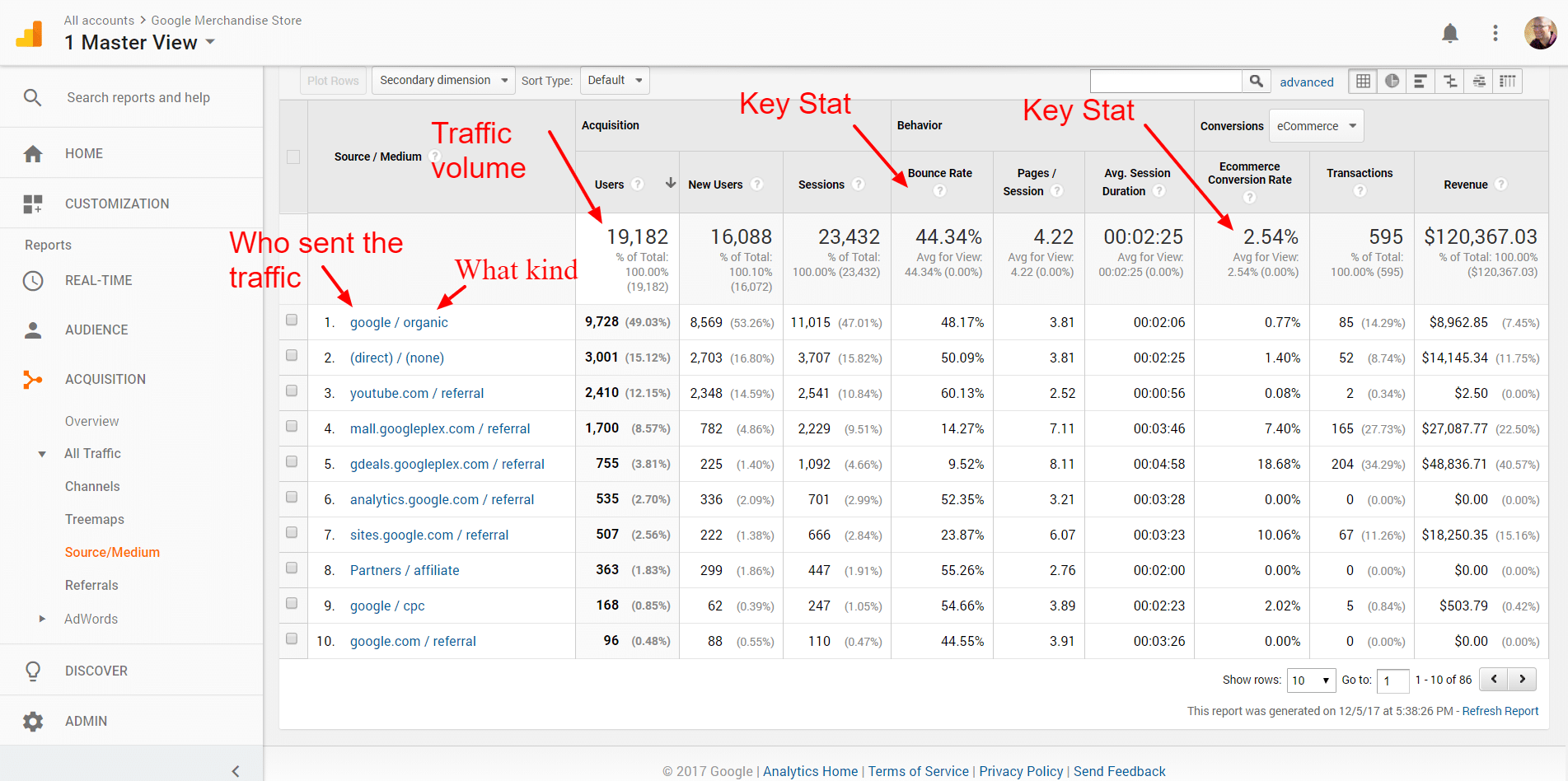Open the three-dot options menu
The height and width of the screenshot is (781, 1568).
(x=1495, y=33)
